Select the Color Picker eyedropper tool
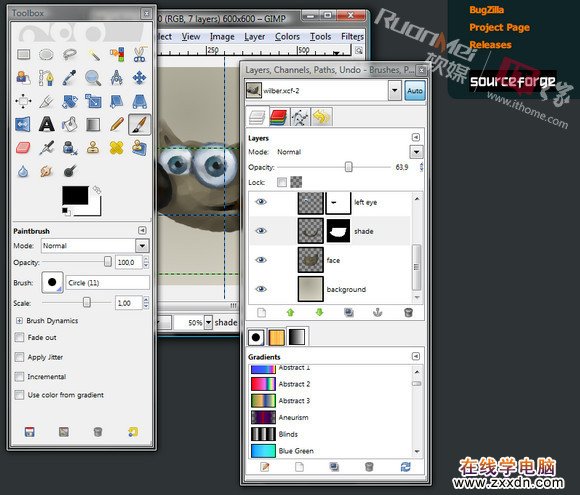580x495 pixels. [x=70, y=78]
